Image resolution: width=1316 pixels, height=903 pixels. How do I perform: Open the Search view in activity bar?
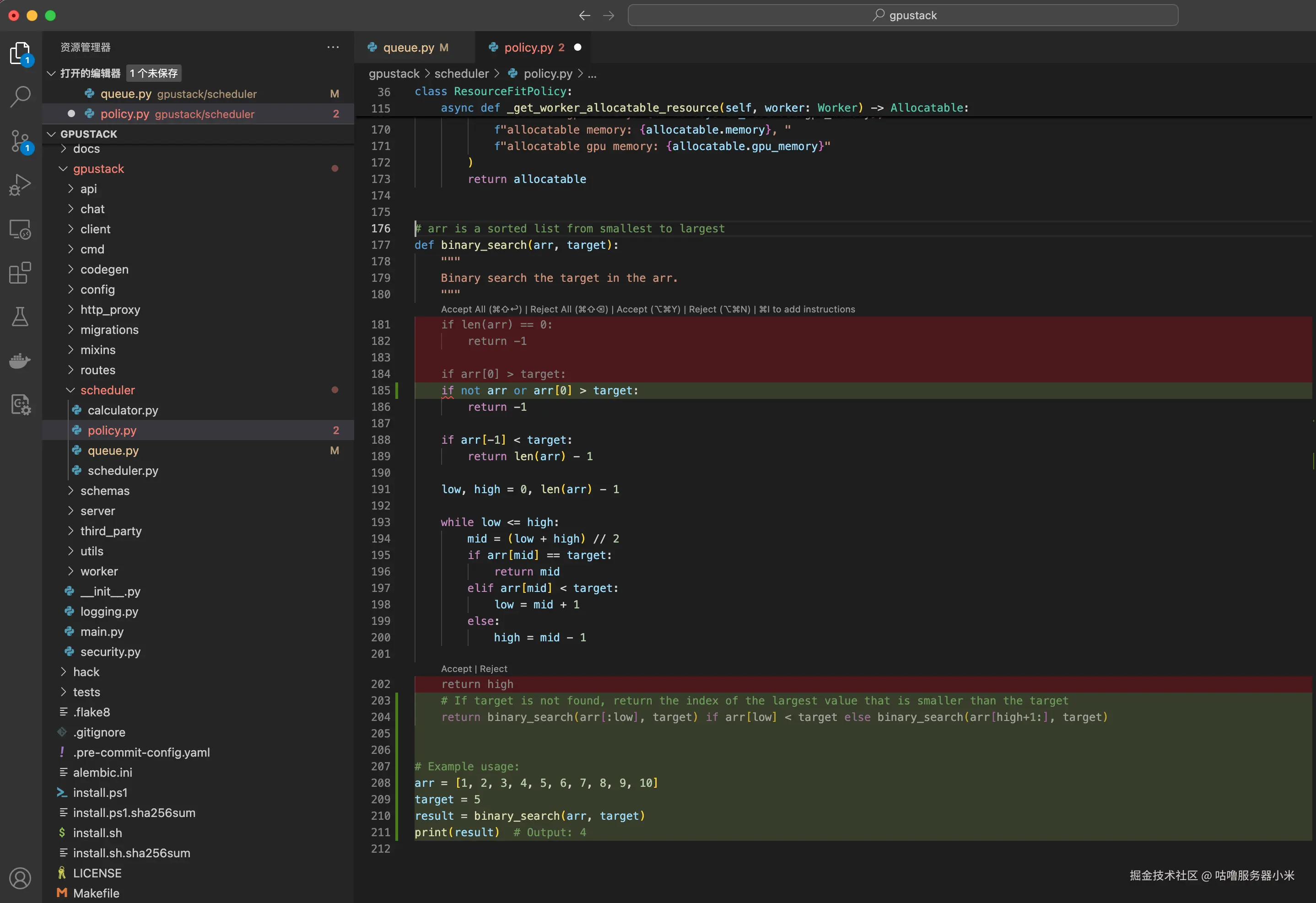[21, 97]
